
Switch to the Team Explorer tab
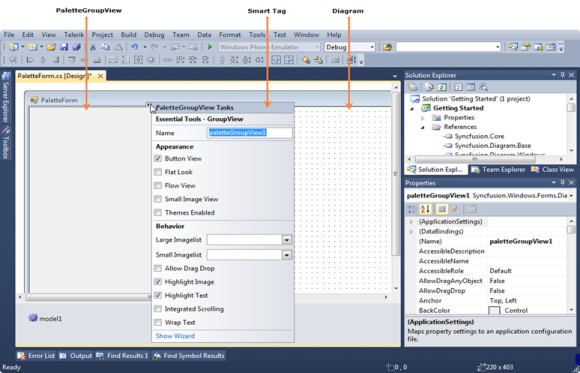click(x=498, y=169)
